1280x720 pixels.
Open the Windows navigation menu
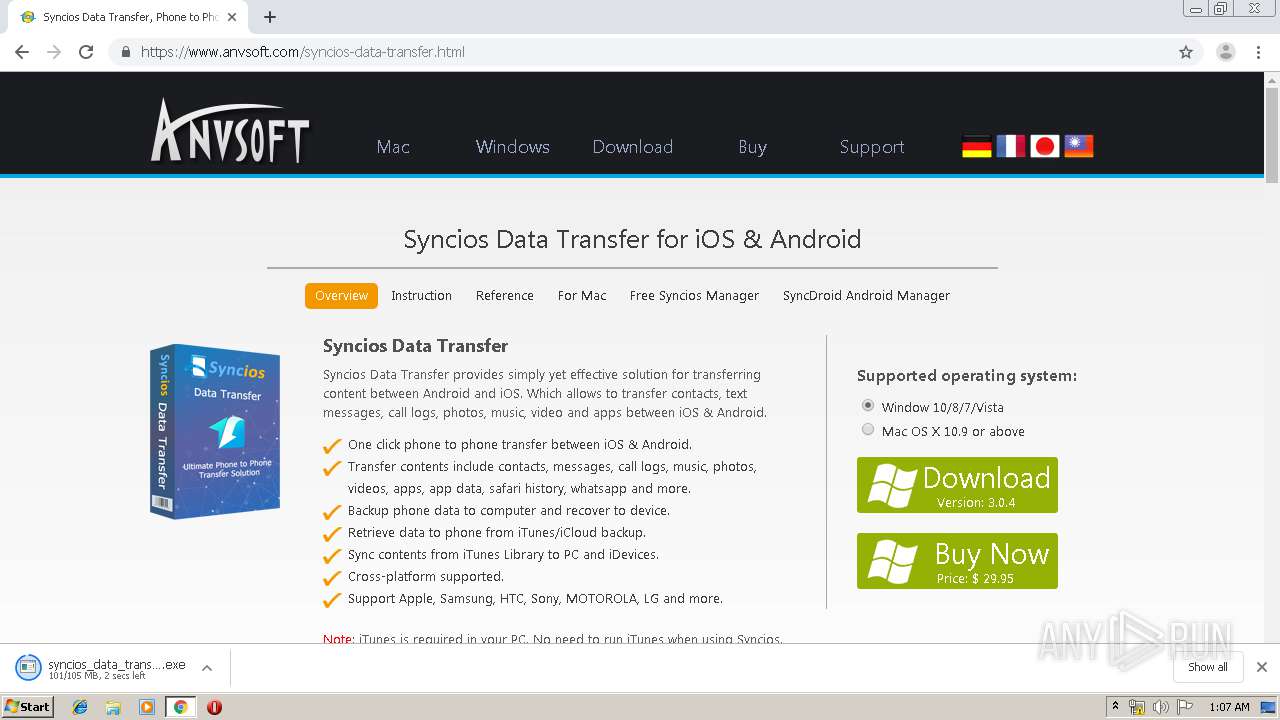point(513,147)
